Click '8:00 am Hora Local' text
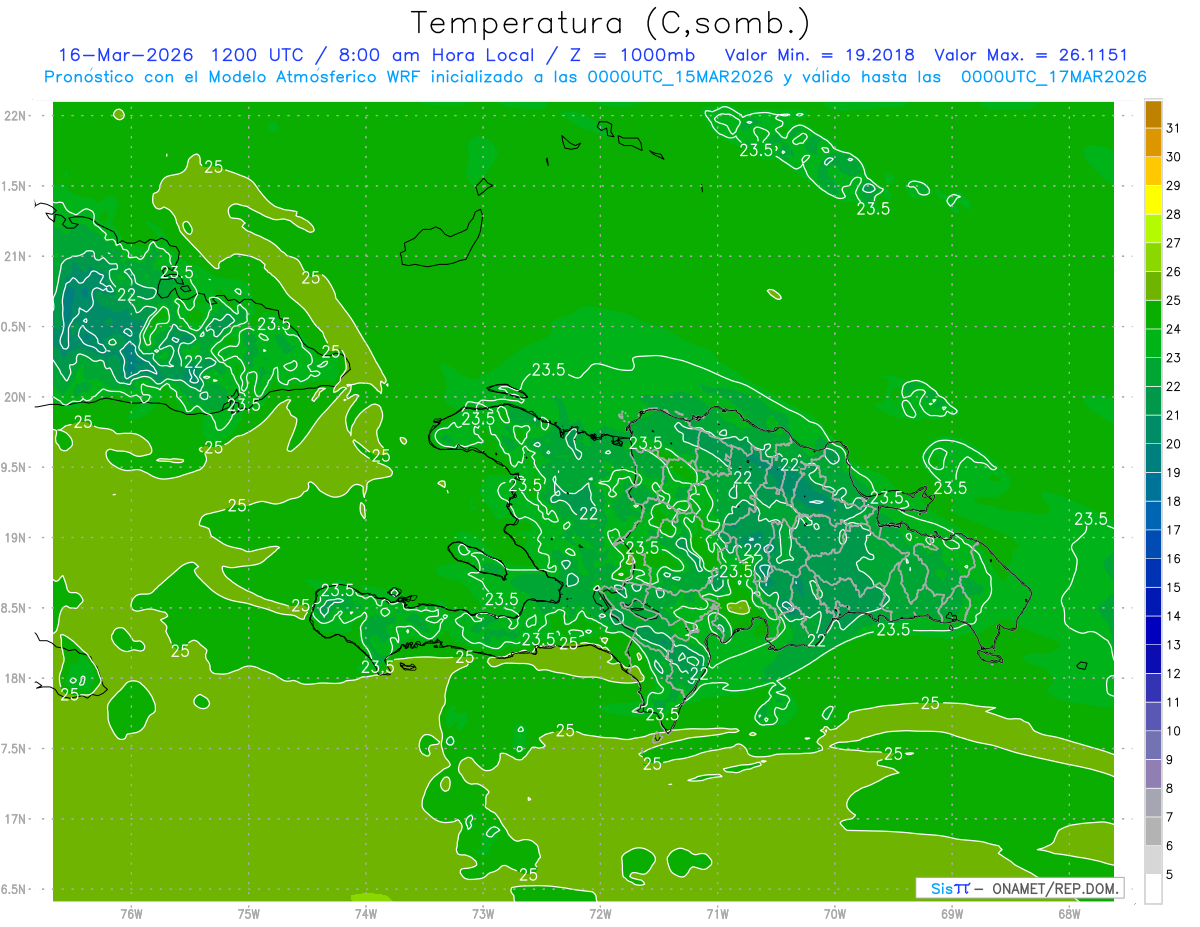The image size is (1200, 927). tap(441, 55)
